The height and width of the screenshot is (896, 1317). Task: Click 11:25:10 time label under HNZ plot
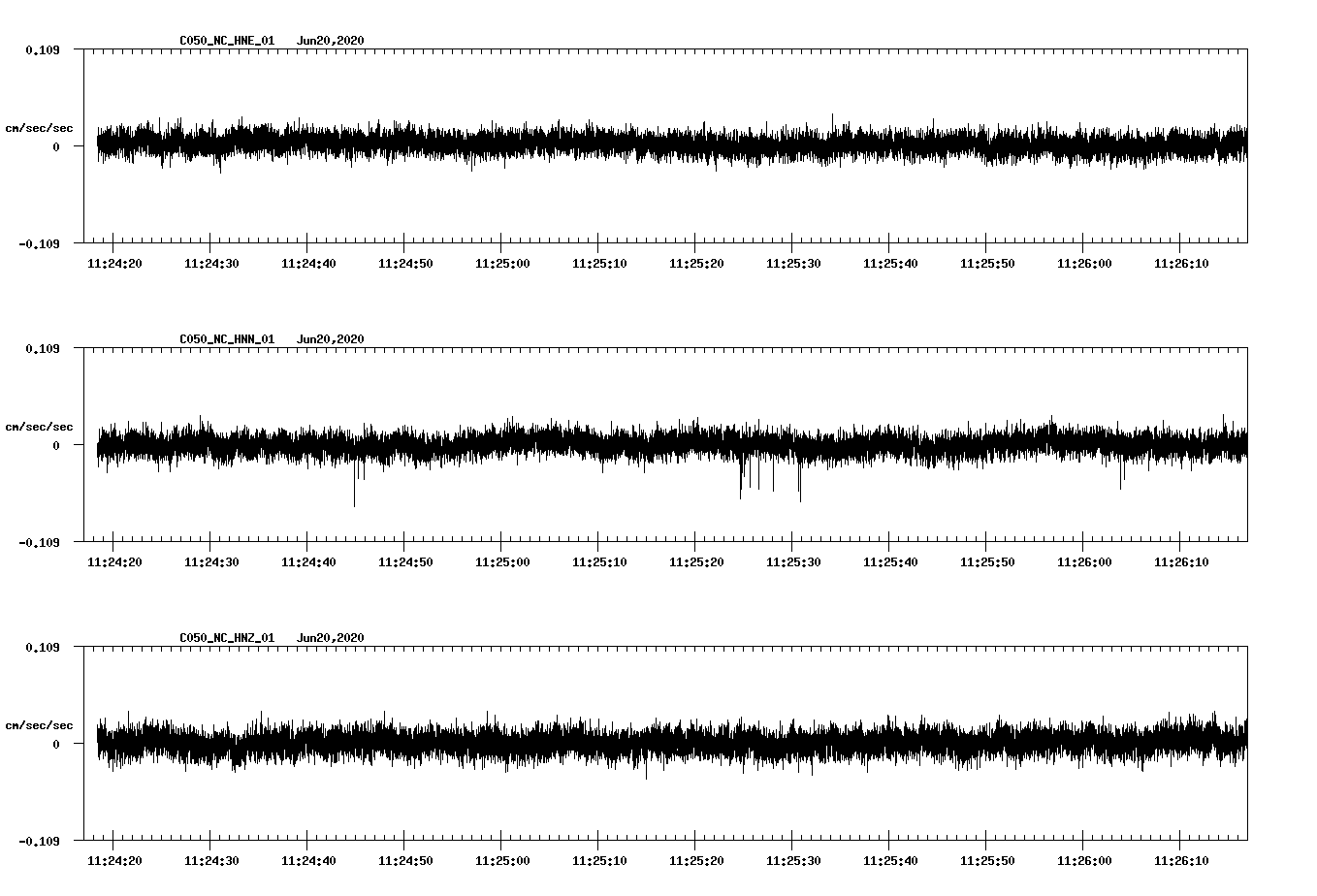click(x=599, y=861)
